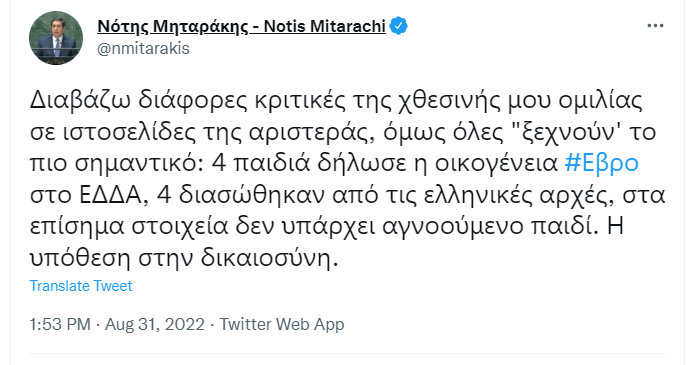Click the closing phrase στην δικαιοσύνη
687x365 pixels.
pyautogui.click(x=238, y=259)
